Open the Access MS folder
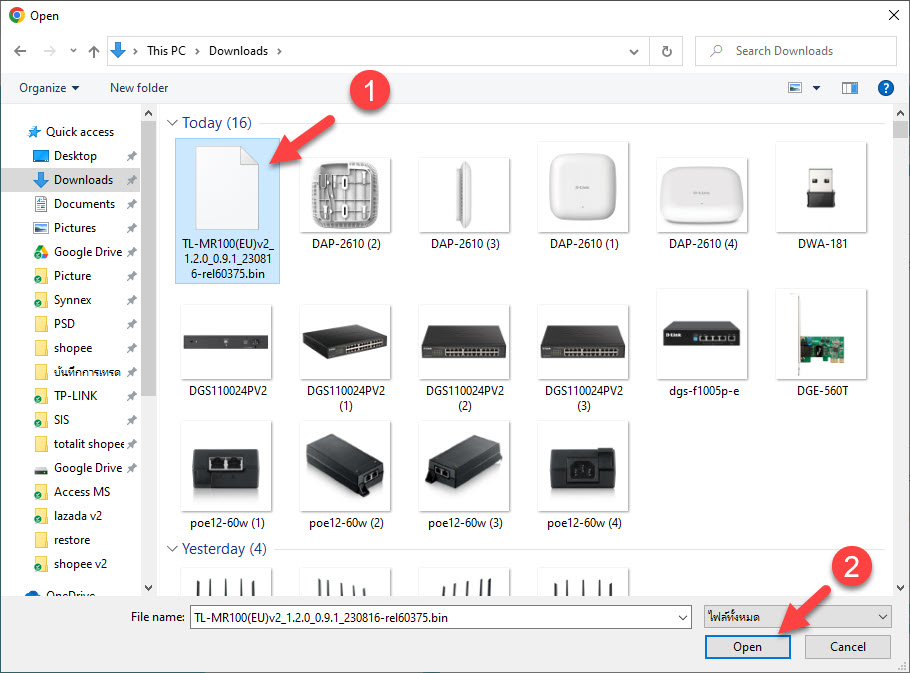 (81, 492)
